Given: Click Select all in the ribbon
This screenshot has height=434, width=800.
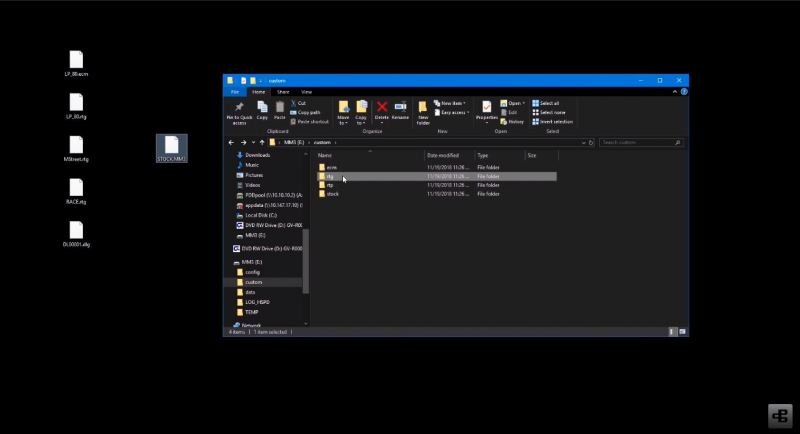Looking at the screenshot, I should click(548, 103).
